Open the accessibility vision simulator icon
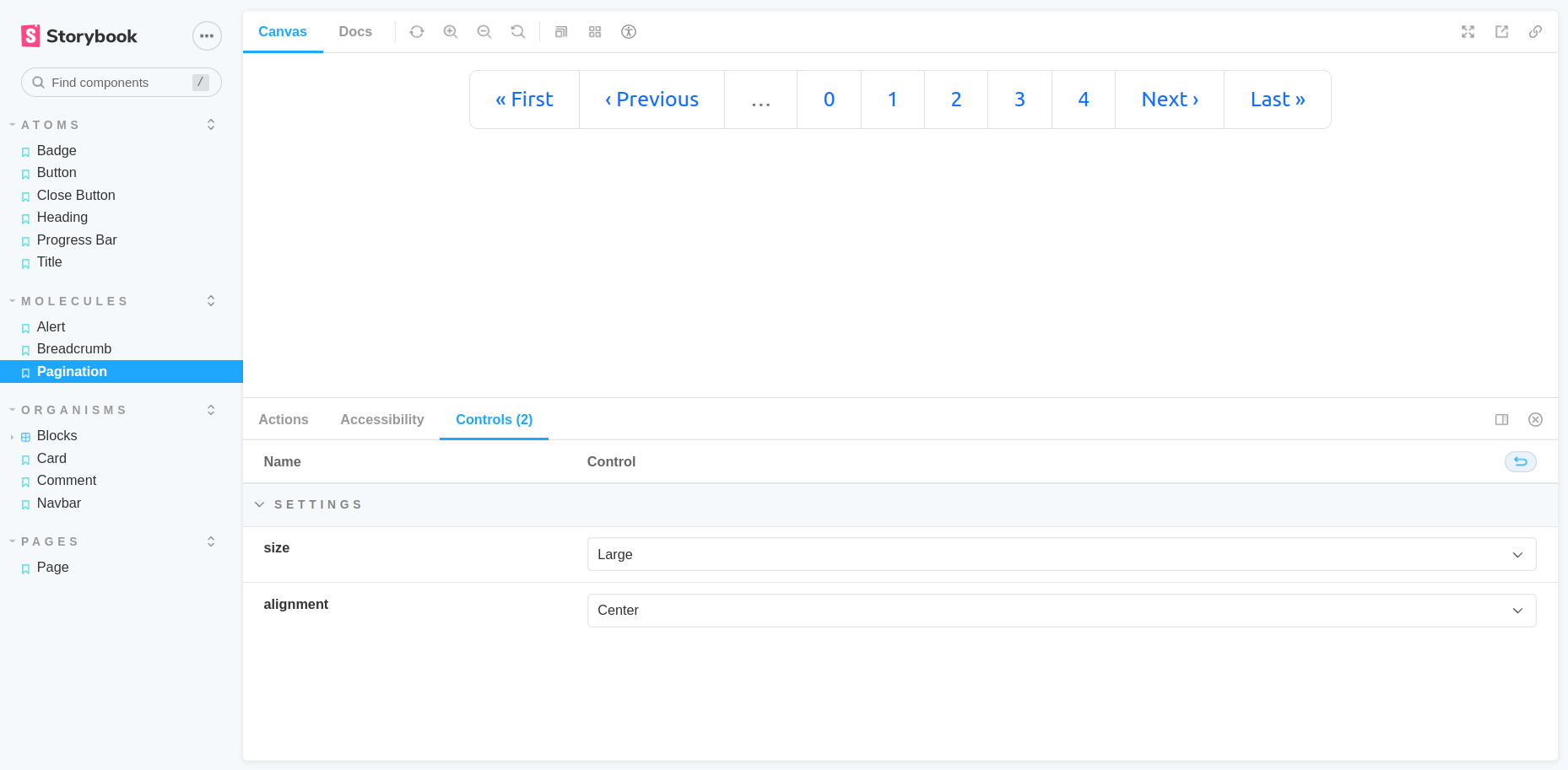1568x770 pixels. point(629,32)
